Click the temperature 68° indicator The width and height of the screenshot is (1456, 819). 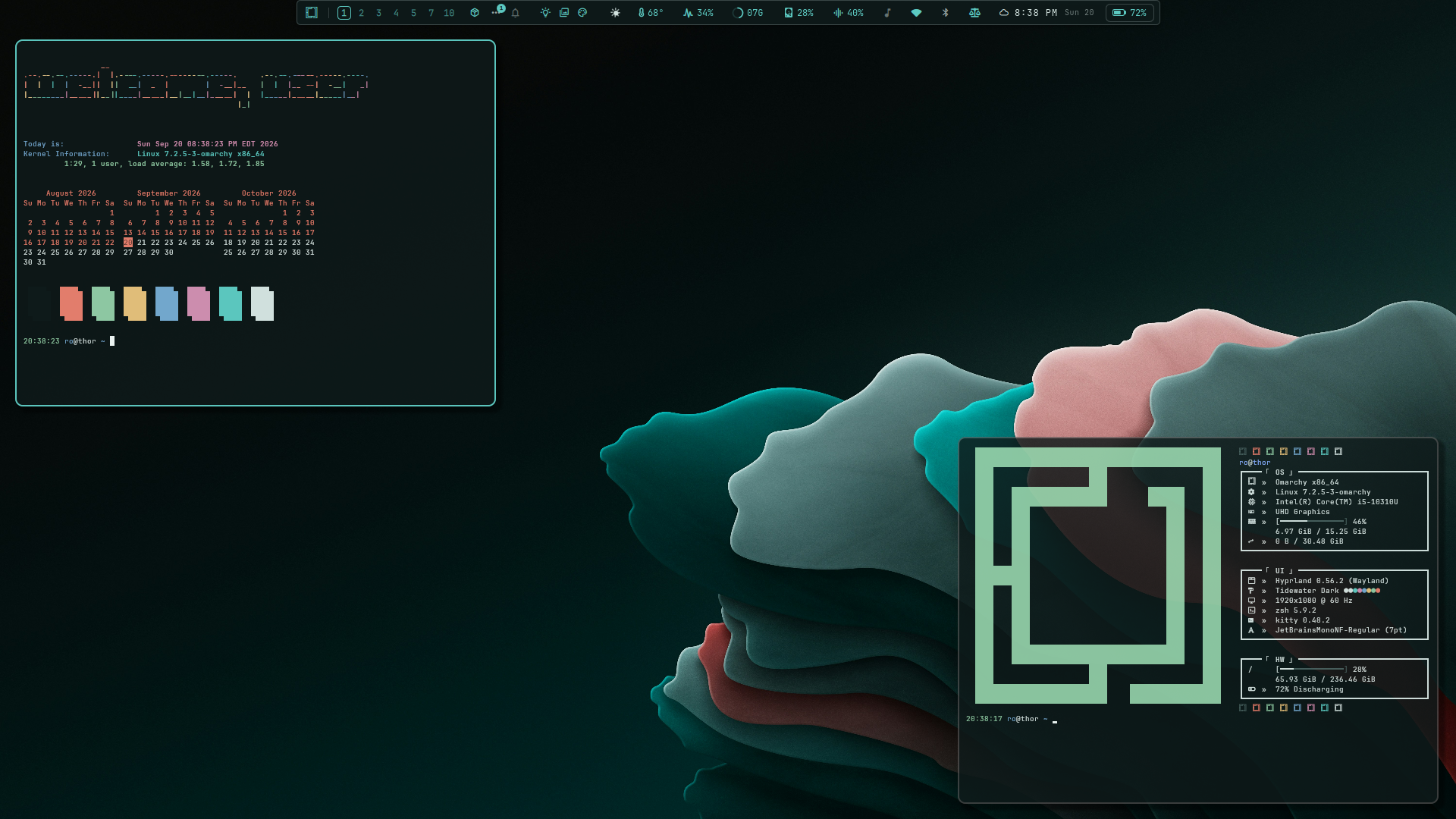[x=651, y=13]
